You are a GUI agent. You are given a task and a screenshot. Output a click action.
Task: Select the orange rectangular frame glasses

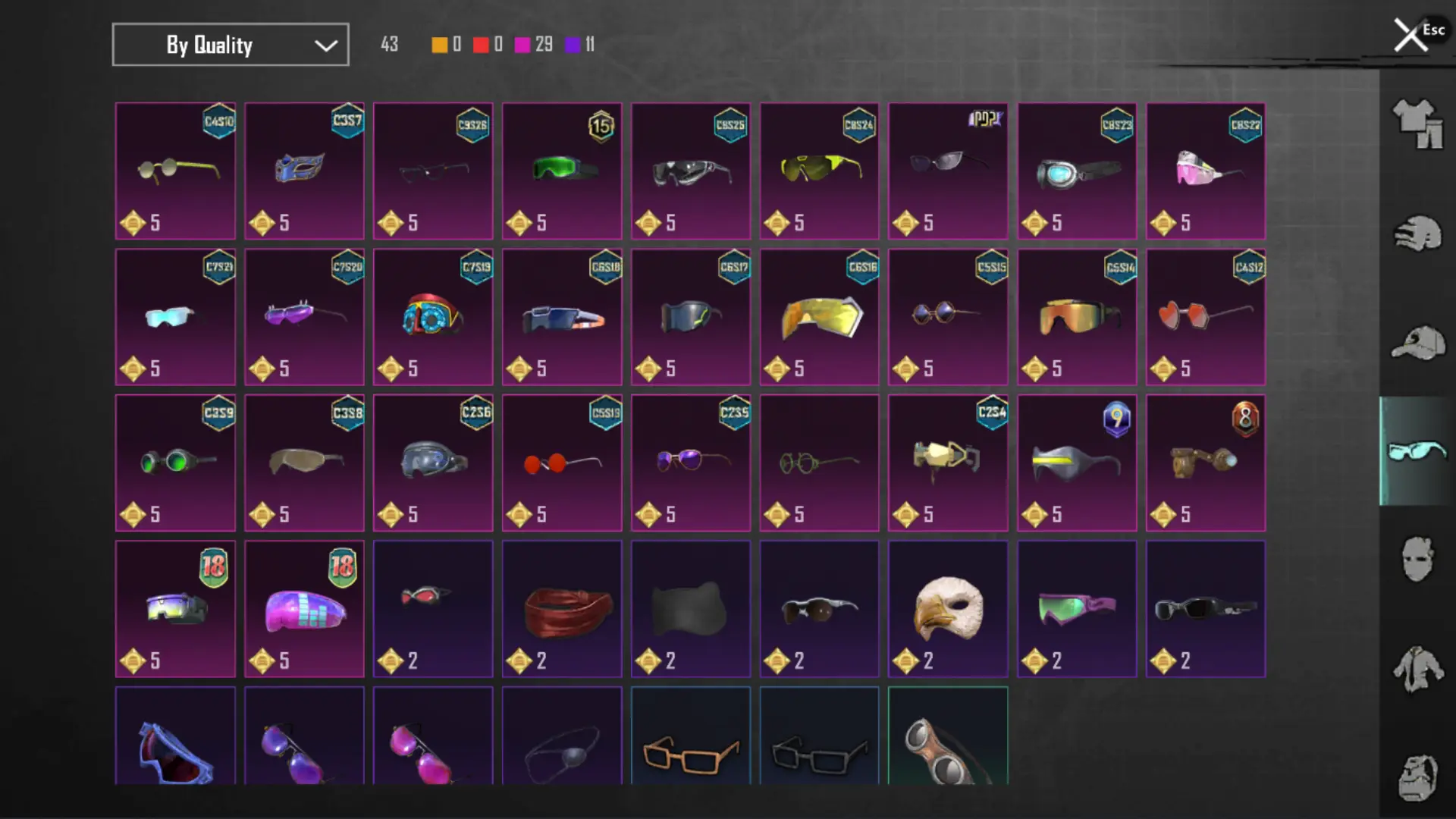pyautogui.click(x=691, y=736)
